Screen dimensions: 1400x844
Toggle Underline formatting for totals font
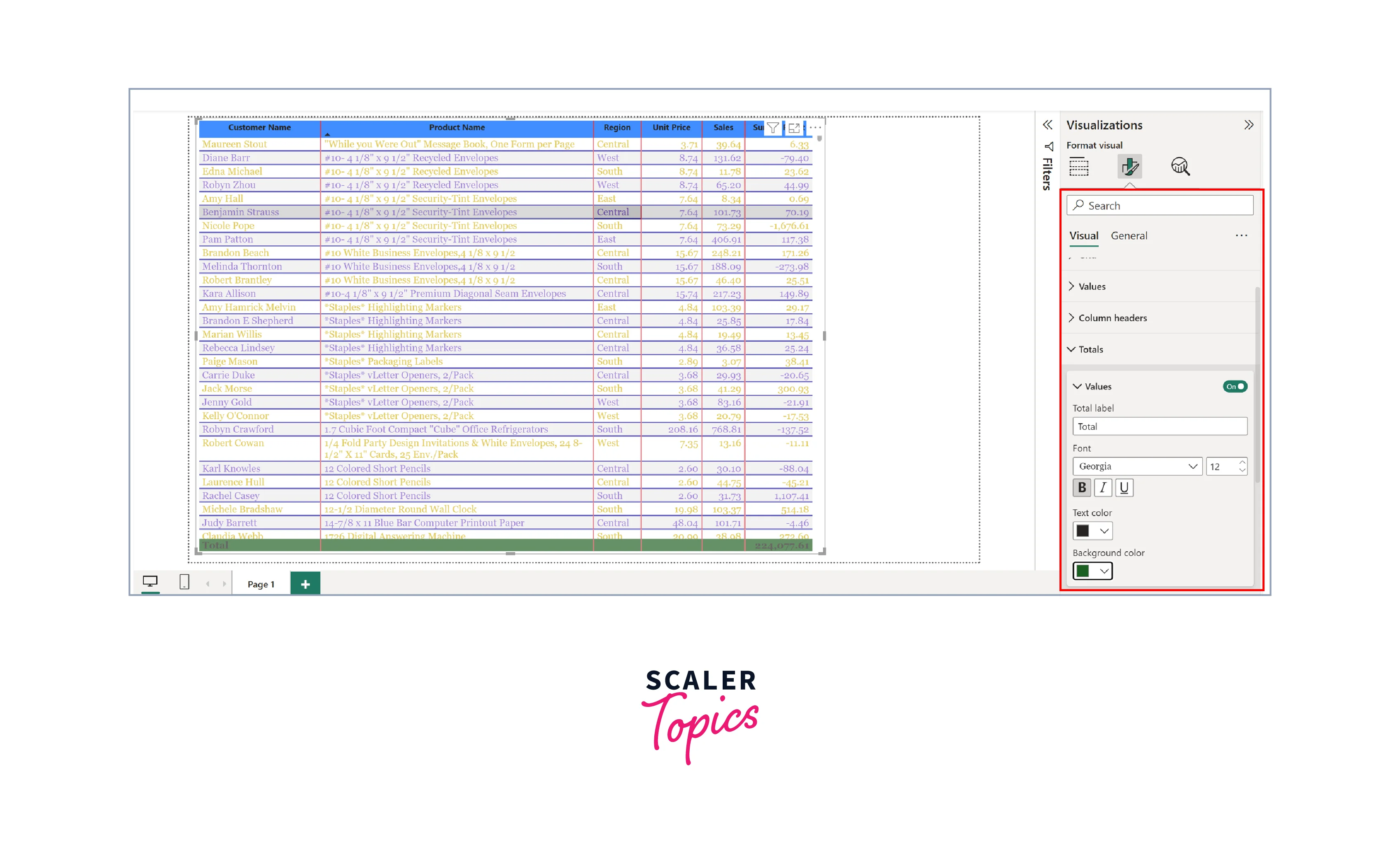tap(1124, 487)
